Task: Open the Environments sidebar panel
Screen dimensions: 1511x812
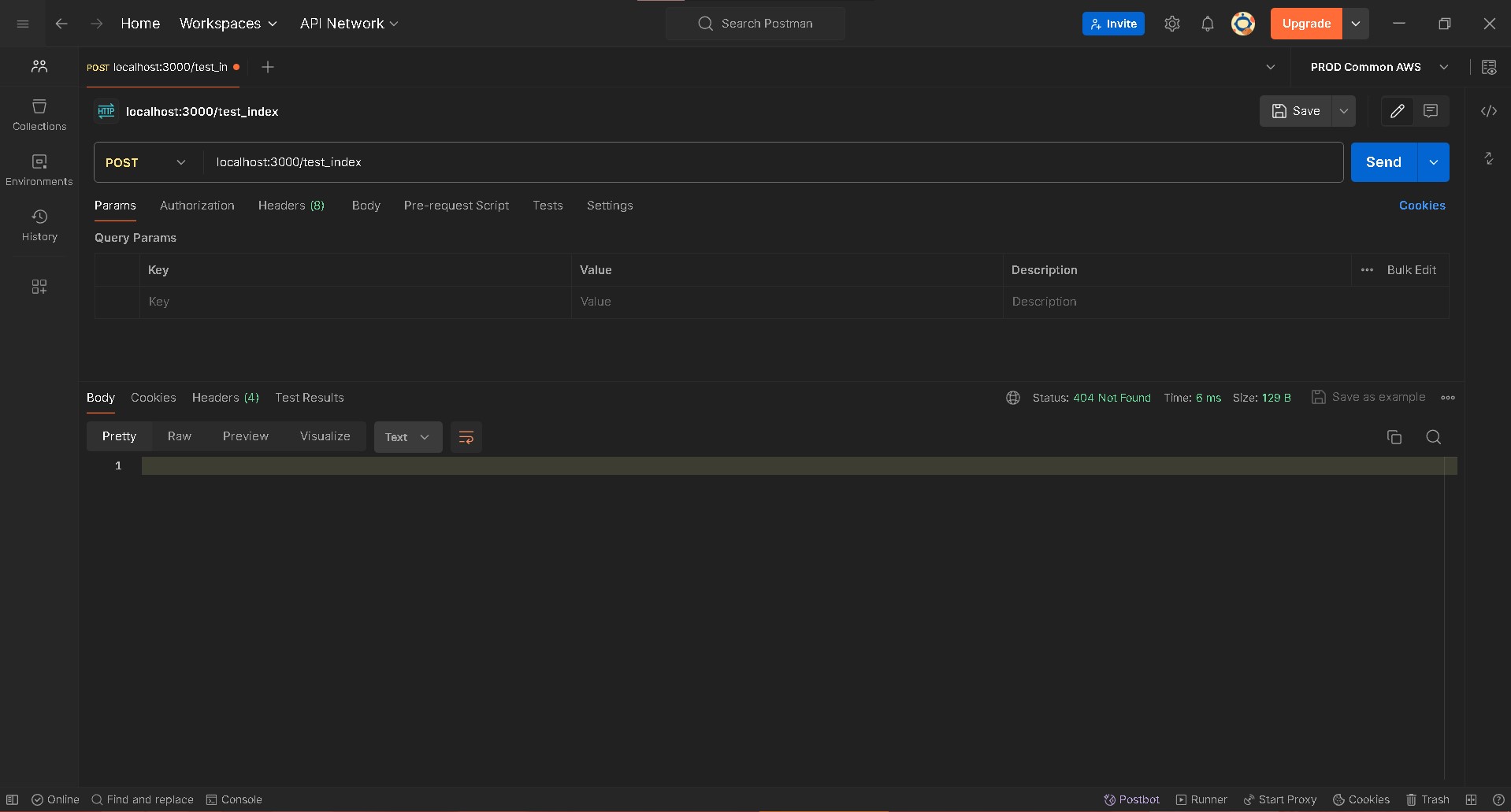Action: pyautogui.click(x=39, y=170)
